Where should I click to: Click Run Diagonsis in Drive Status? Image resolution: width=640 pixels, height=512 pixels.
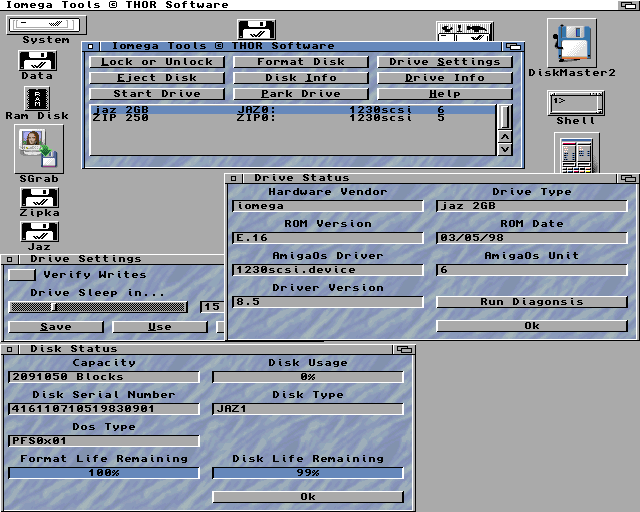(532, 302)
